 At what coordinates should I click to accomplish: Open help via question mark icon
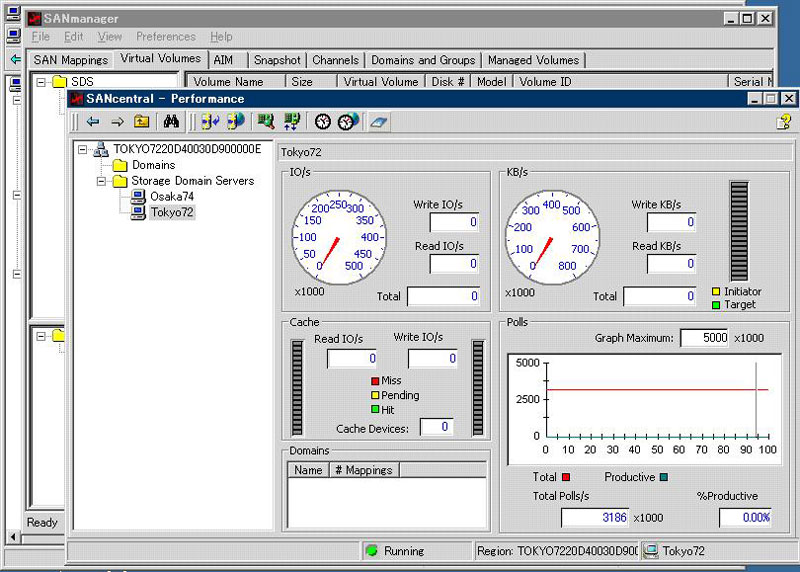784,122
